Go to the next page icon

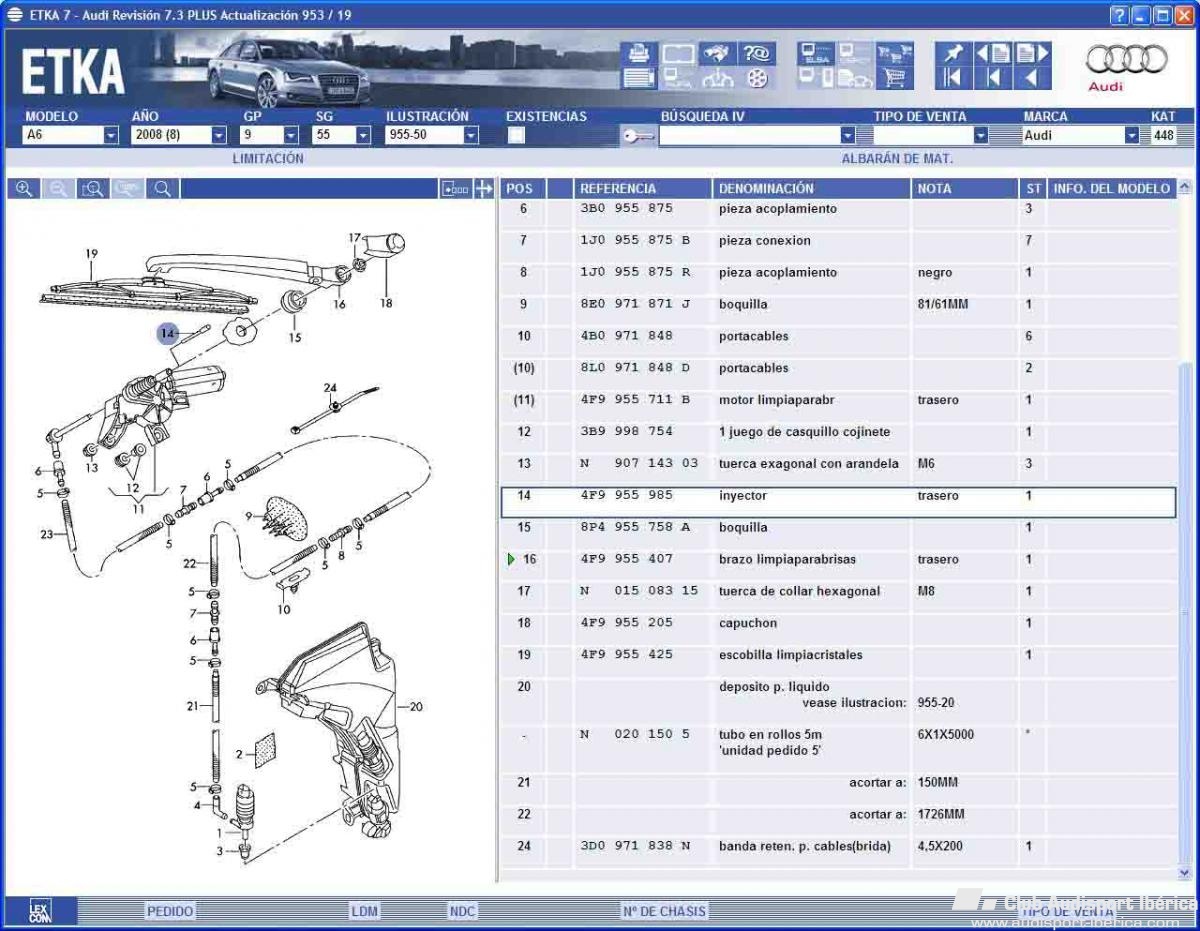click(1033, 53)
